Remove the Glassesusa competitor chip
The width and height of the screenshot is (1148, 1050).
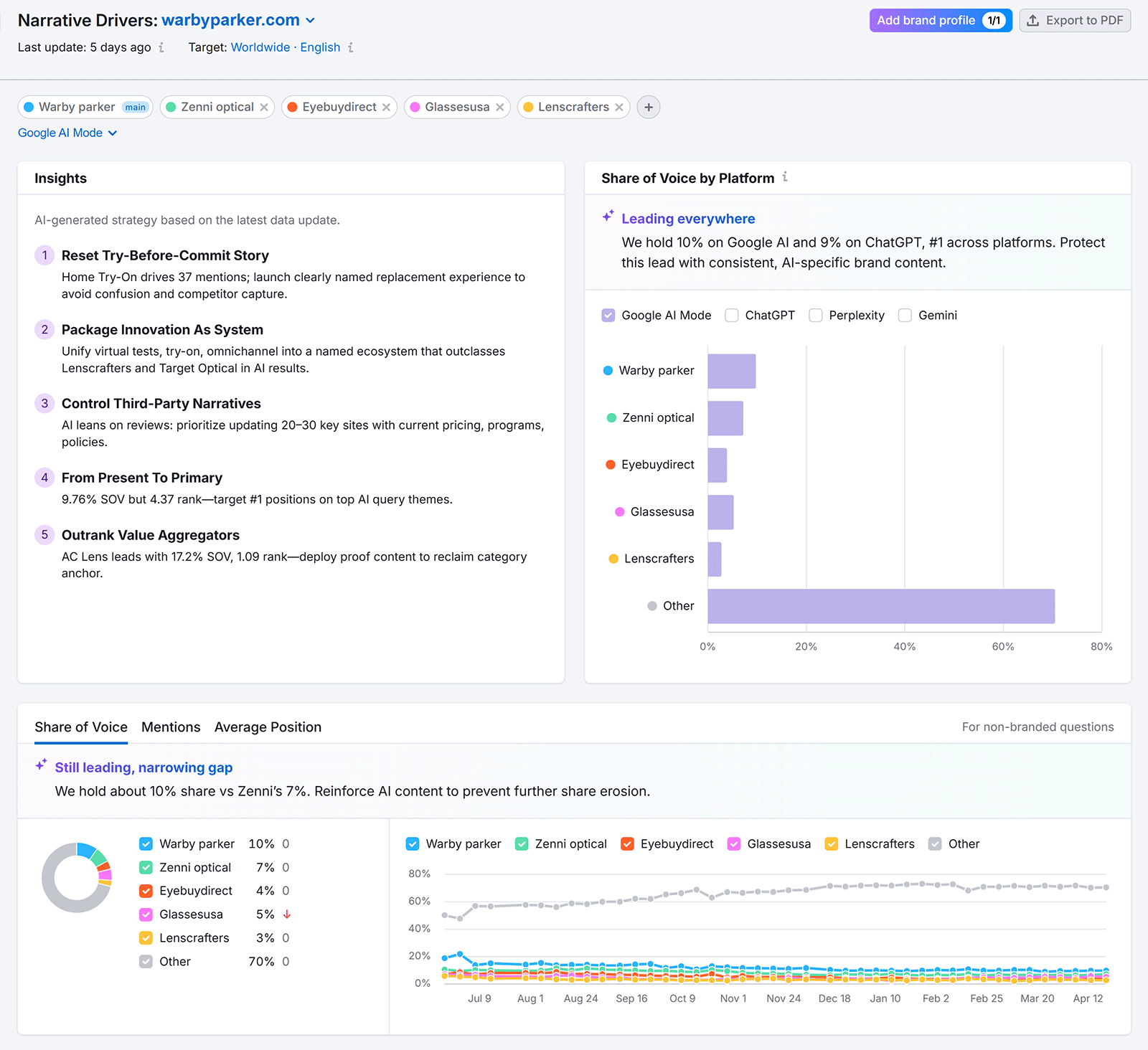pyautogui.click(x=500, y=107)
